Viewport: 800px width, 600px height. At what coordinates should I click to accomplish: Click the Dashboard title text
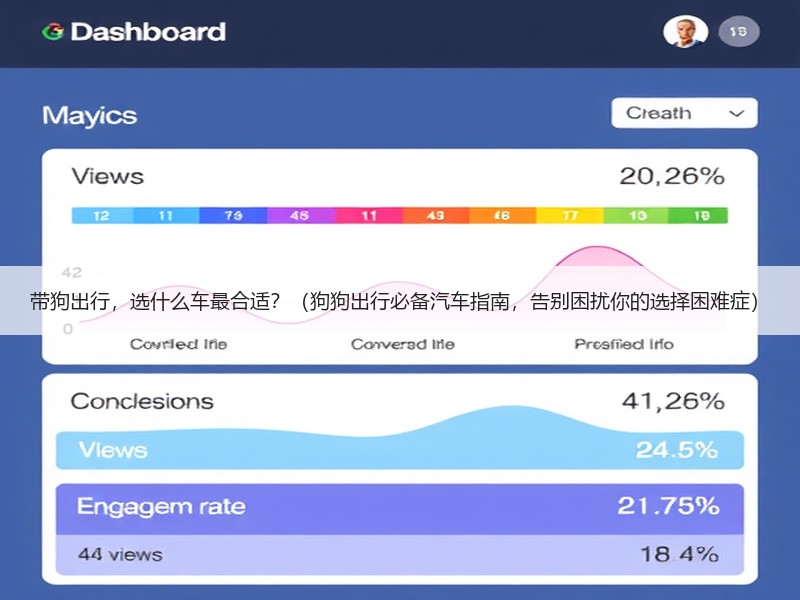pyautogui.click(x=148, y=32)
